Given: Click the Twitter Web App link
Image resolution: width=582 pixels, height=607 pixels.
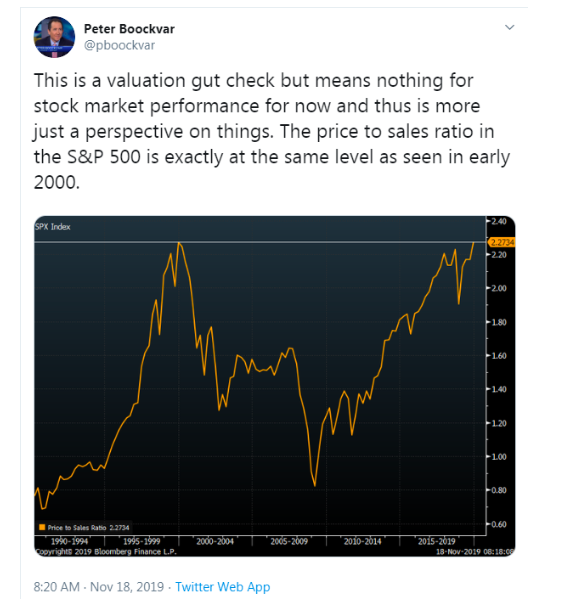Looking at the screenshot, I should pyautogui.click(x=223, y=587).
